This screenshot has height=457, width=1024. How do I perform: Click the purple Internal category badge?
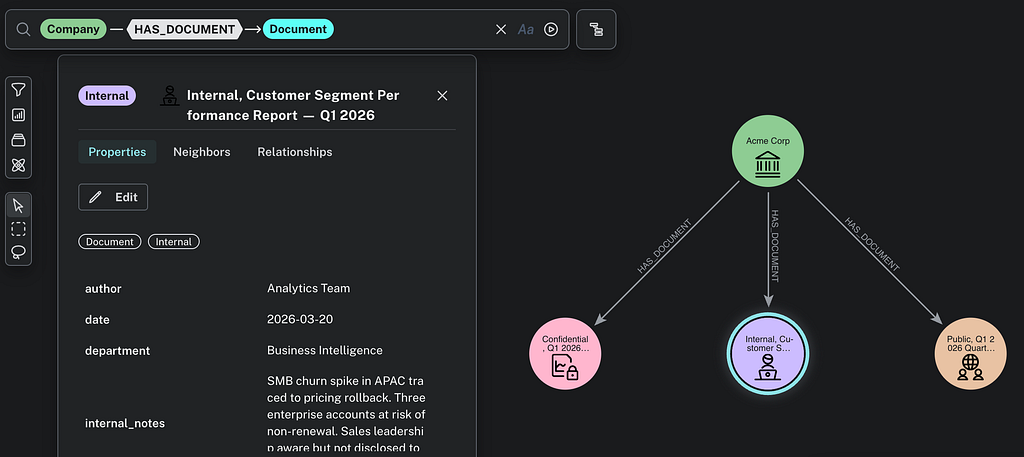[x=107, y=96]
